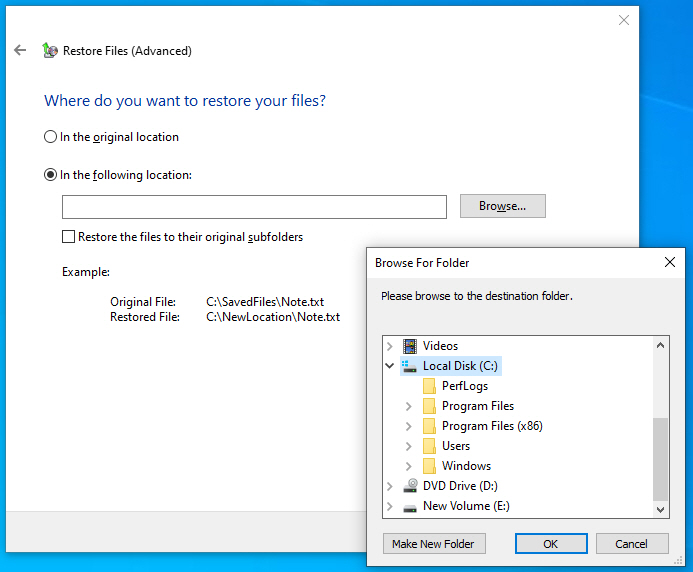Select the 'Videos' tree row label
Image resolution: width=693 pixels, height=572 pixels.
pos(440,346)
